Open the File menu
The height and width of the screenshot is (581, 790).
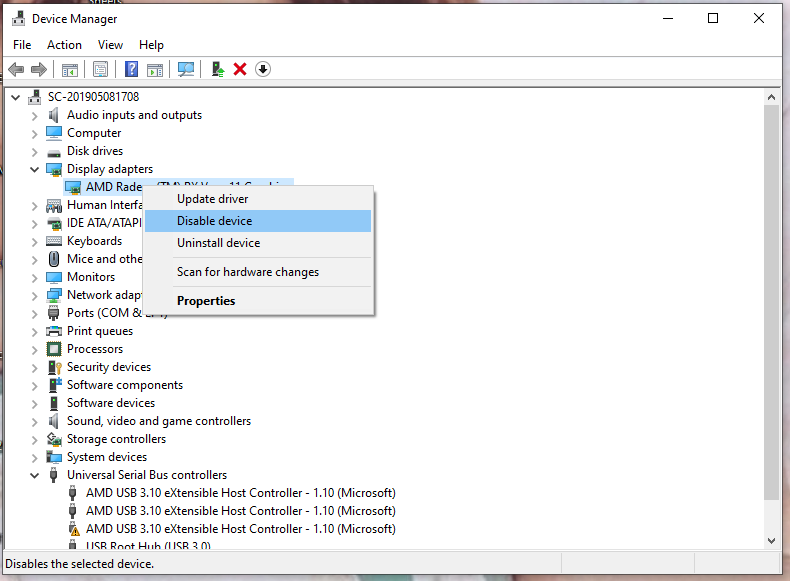[x=22, y=45]
